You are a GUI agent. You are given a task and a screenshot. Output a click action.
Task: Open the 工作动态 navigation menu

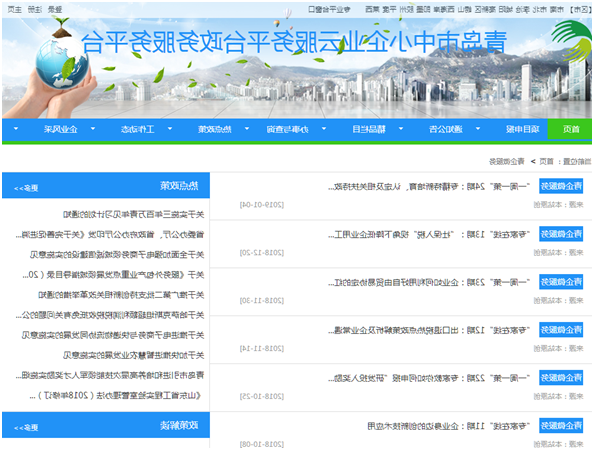(x=138, y=129)
